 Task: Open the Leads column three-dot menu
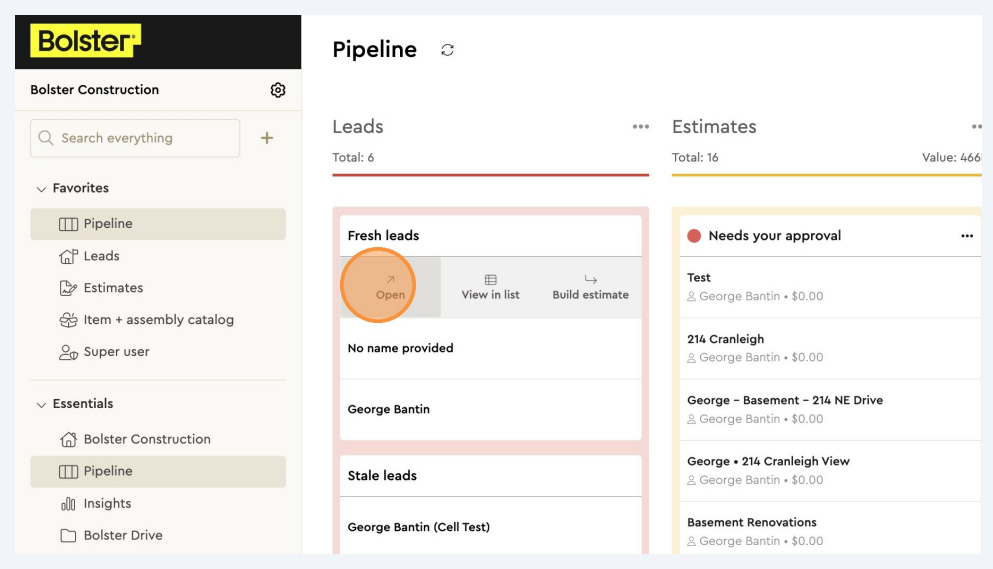coord(640,127)
